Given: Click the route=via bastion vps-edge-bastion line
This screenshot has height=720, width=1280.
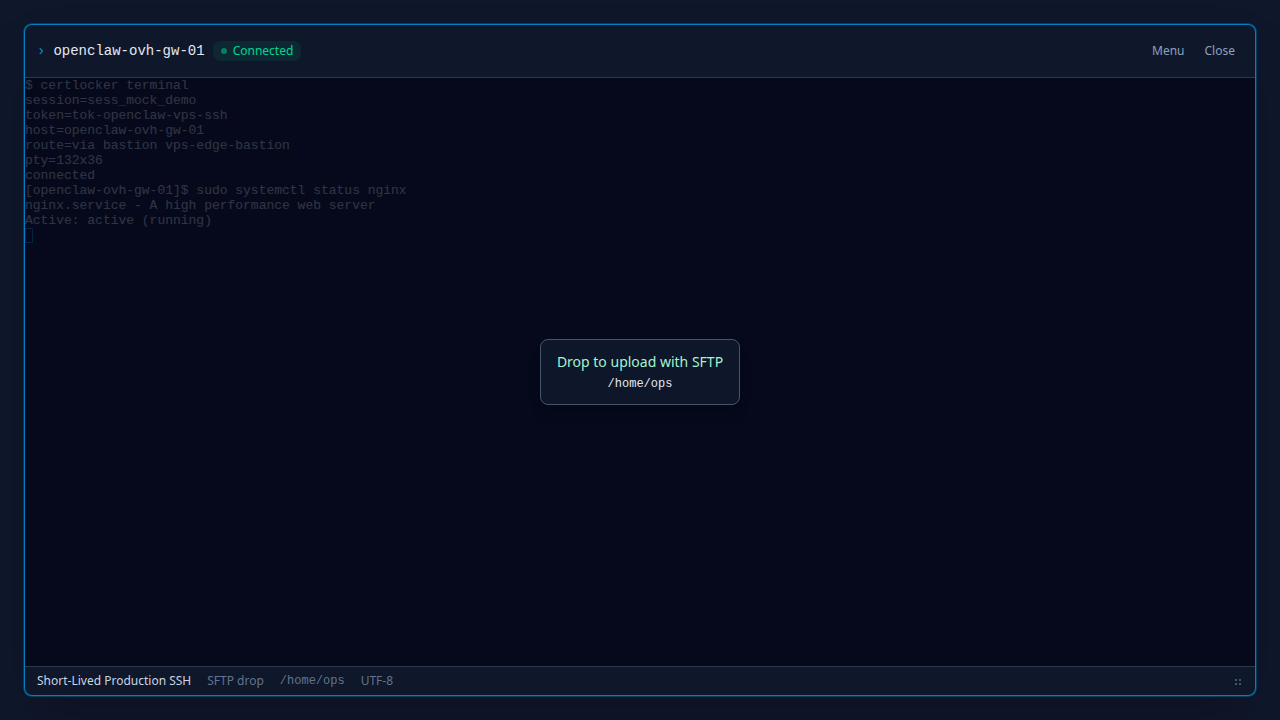Looking at the screenshot, I should click(157, 145).
